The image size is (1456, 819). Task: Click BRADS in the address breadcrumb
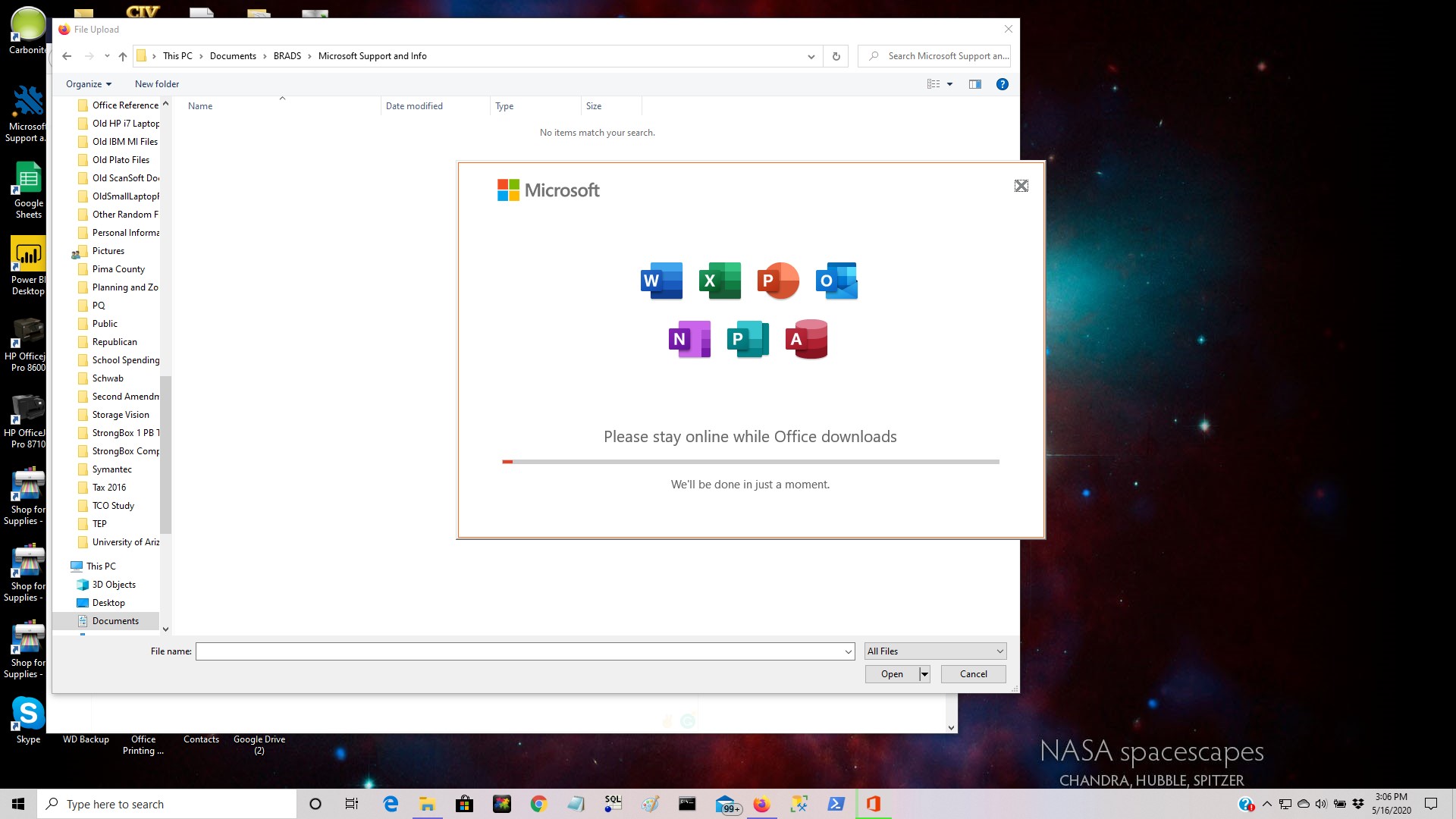(287, 56)
